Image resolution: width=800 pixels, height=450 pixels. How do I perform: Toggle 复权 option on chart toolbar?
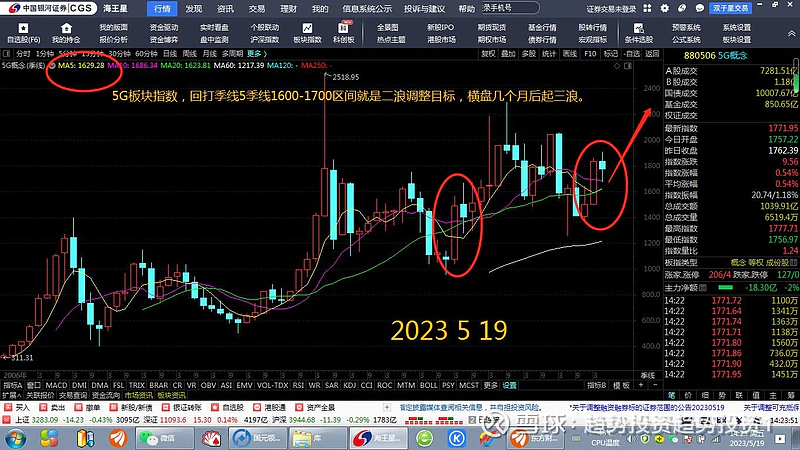click(488, 54)
